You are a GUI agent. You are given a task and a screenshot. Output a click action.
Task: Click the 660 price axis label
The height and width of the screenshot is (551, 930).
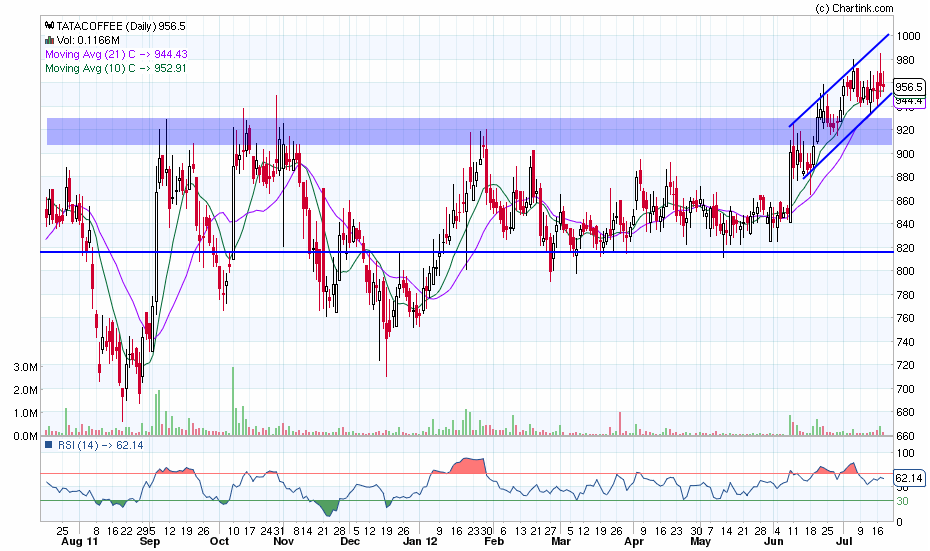(905, 436)
